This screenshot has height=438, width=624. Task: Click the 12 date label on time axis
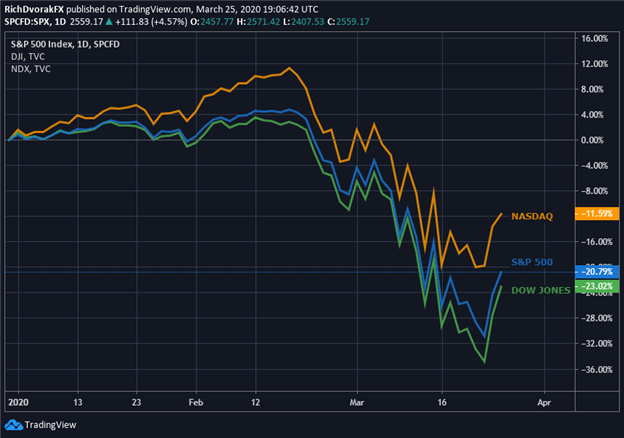pos(255,403)
